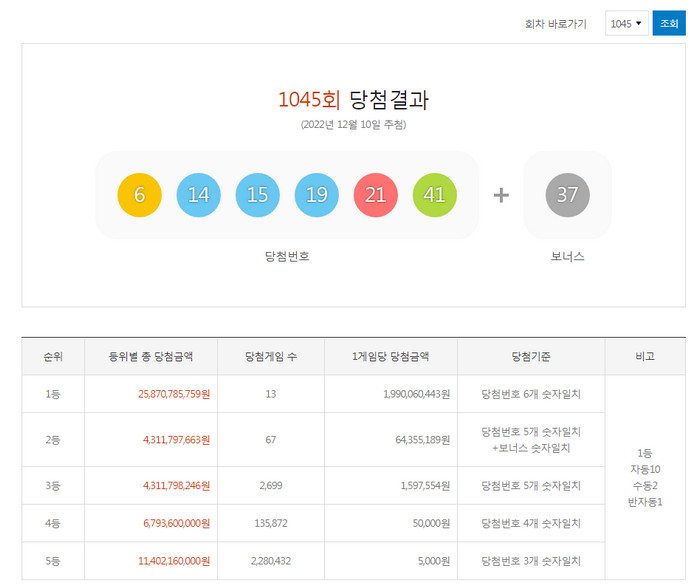Click the per-game prize 1,990,060,443원

click(417, 394)
